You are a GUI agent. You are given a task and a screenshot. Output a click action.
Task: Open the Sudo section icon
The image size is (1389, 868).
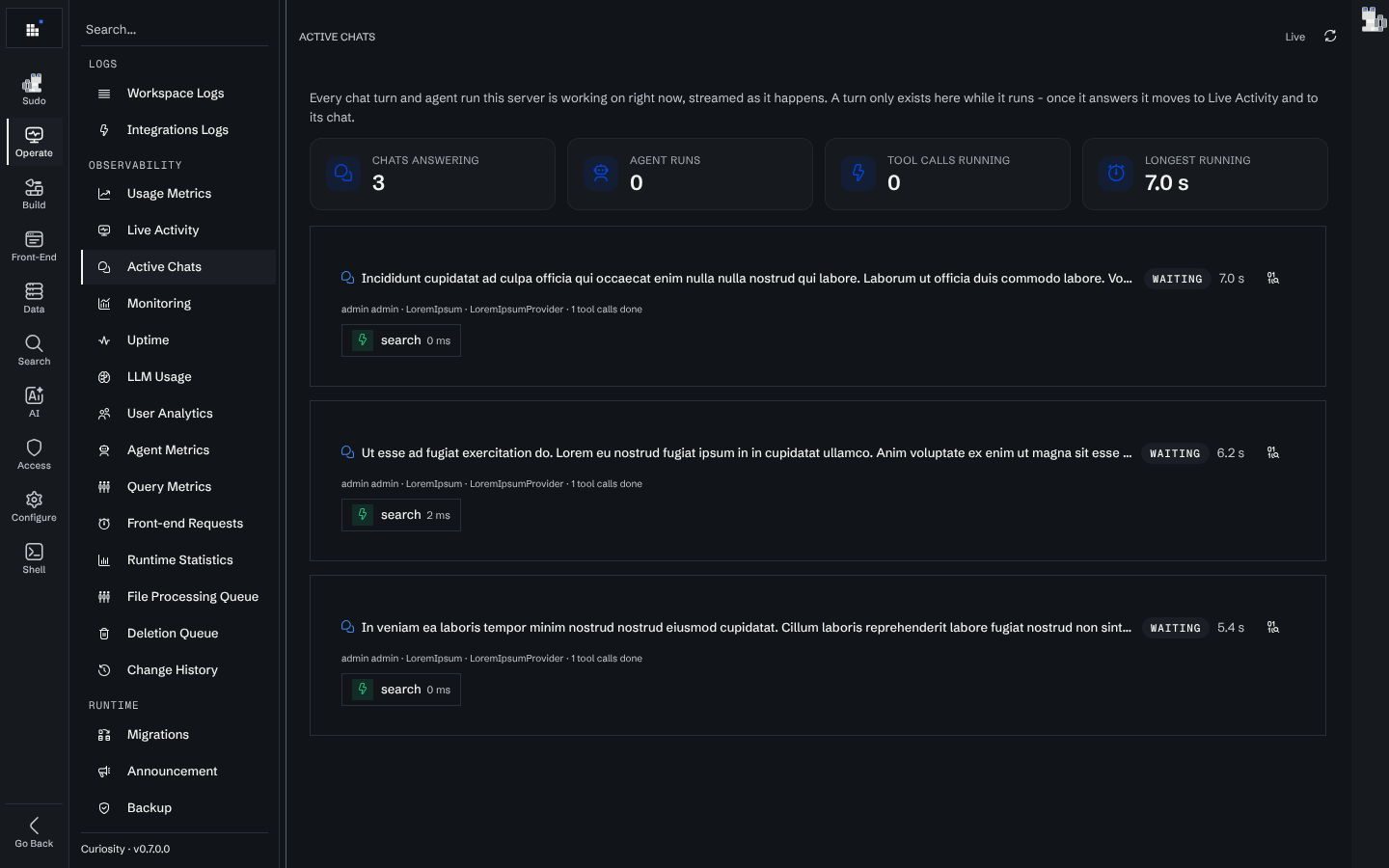pyautogui.click(x=34, y=90)
